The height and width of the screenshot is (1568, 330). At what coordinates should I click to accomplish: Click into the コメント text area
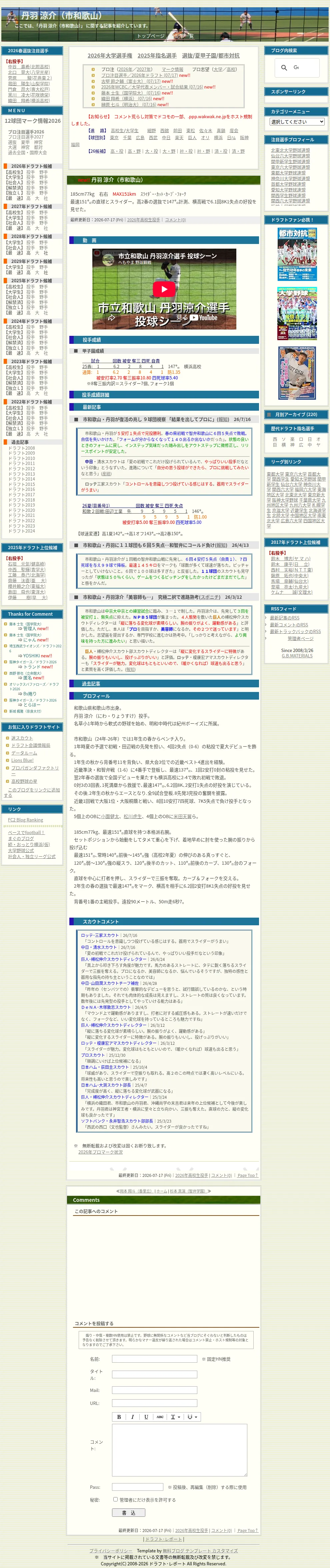179,1451
